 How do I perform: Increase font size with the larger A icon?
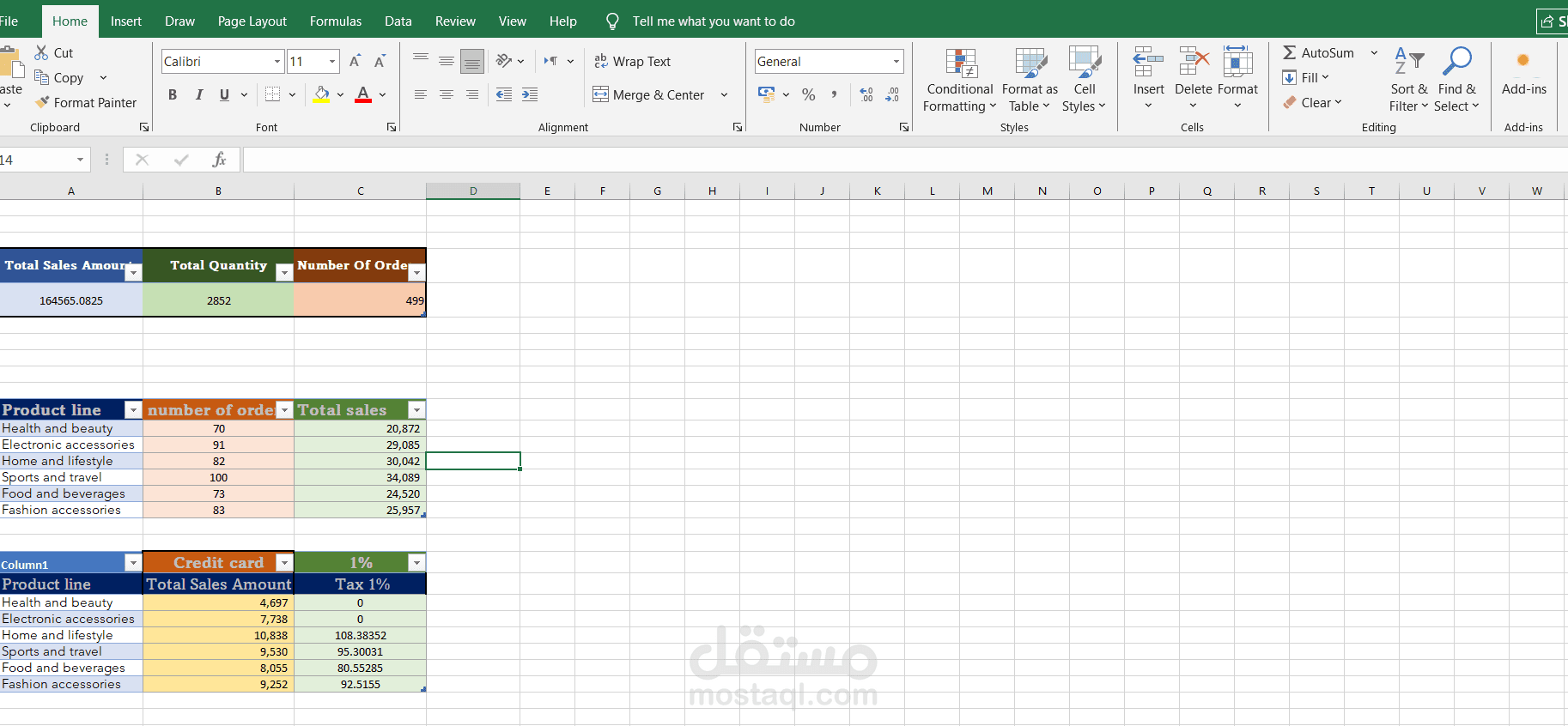click(x=355, y=61)
